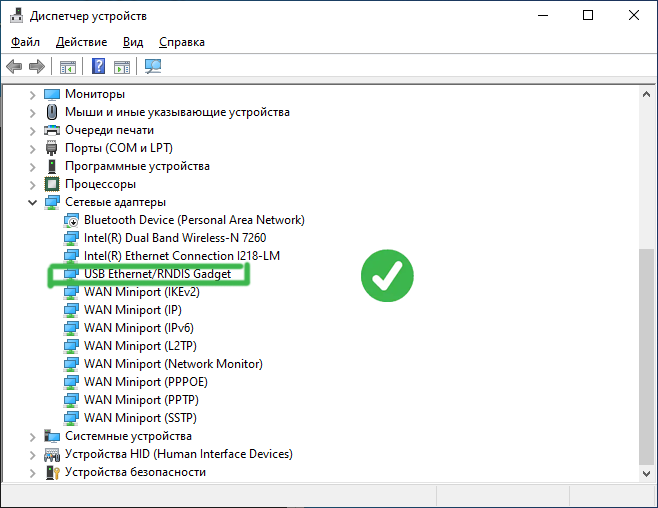Expand Порты (COM и LPT)
The width and height of the screenshot is (658, 508).
pyautogui.click(x=33, y=149)
